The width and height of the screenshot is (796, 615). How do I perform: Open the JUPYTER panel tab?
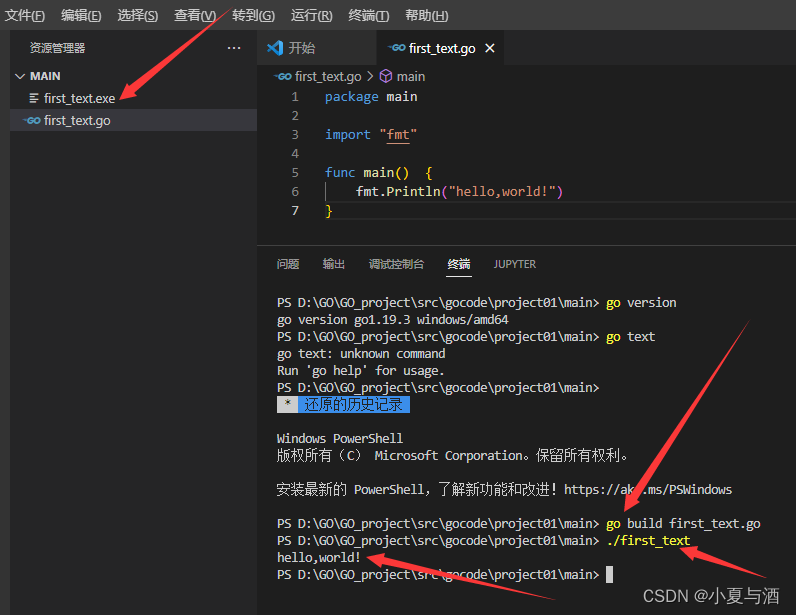(515, 264)
